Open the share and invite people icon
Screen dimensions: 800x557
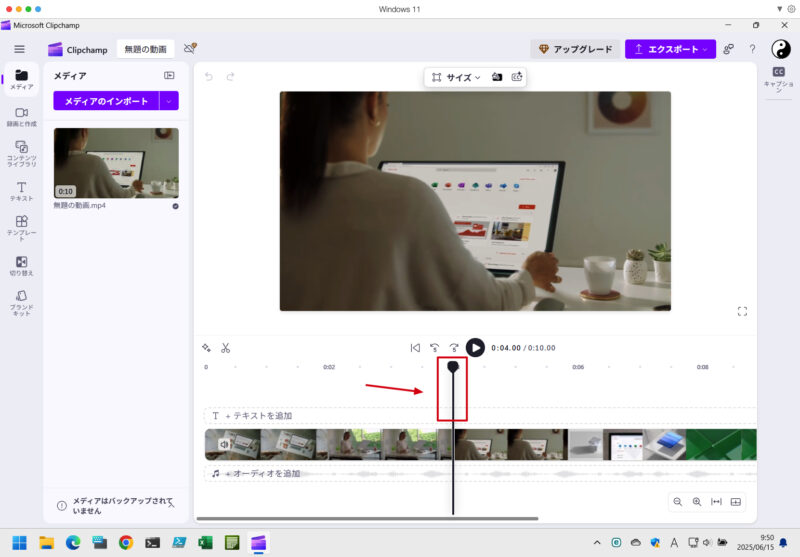pyautogui.click(x=729, y=49)
